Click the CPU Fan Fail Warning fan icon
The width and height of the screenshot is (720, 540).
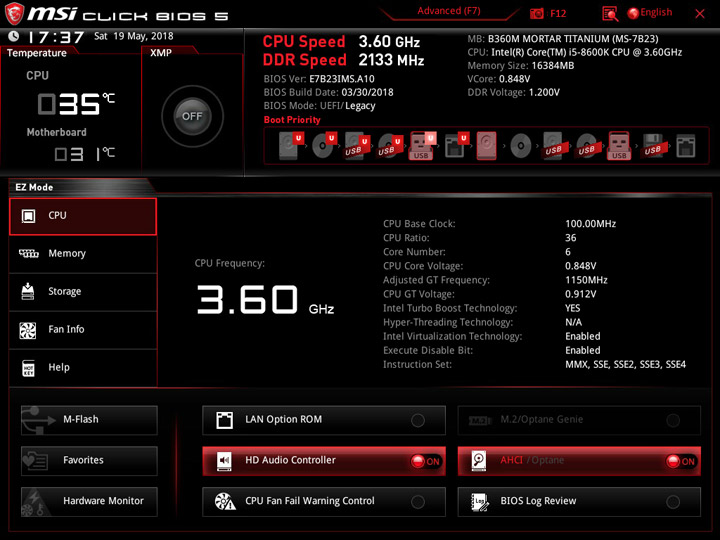(x=225, y=501)
